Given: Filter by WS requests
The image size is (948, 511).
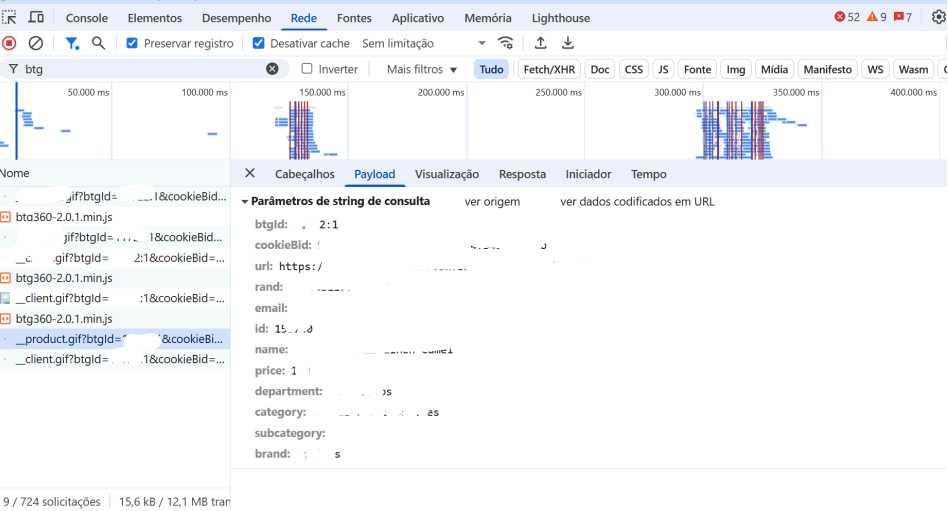Looking at the screenshot, I should pos(875,69).
